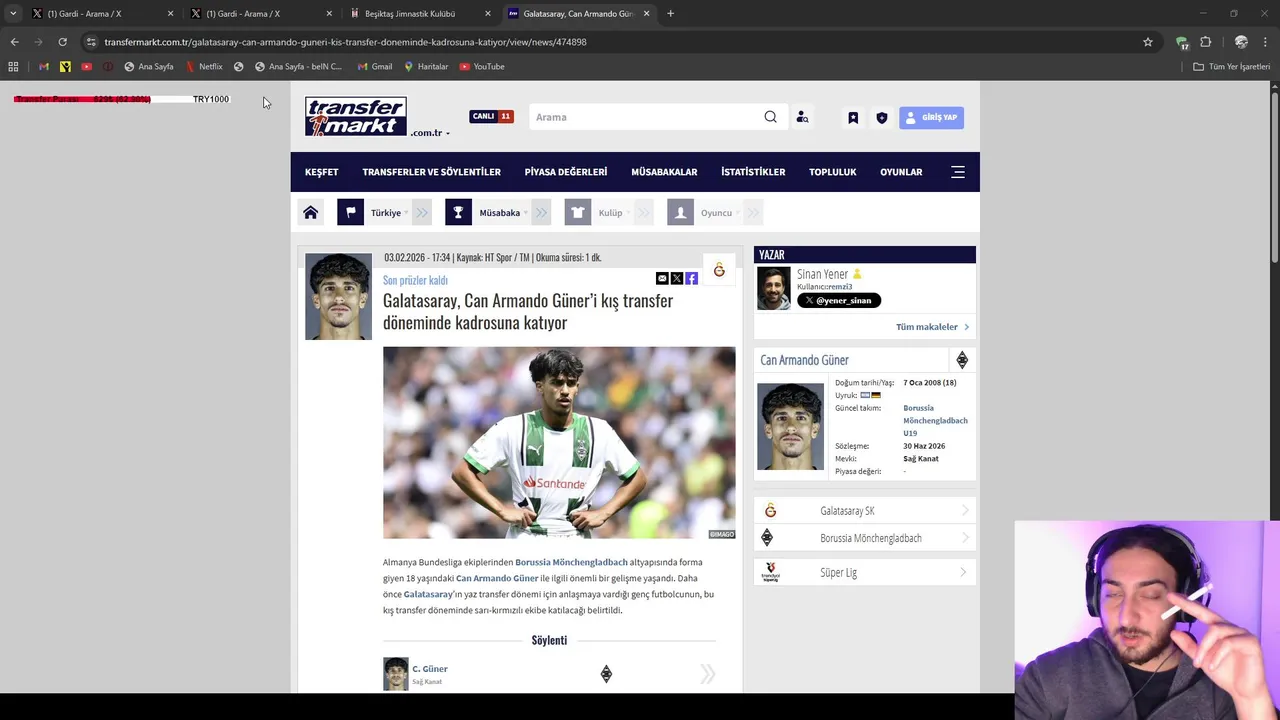Open Can Armando Güner link in article text
This screenshot has height=720, width=1280.
point(497,578)
